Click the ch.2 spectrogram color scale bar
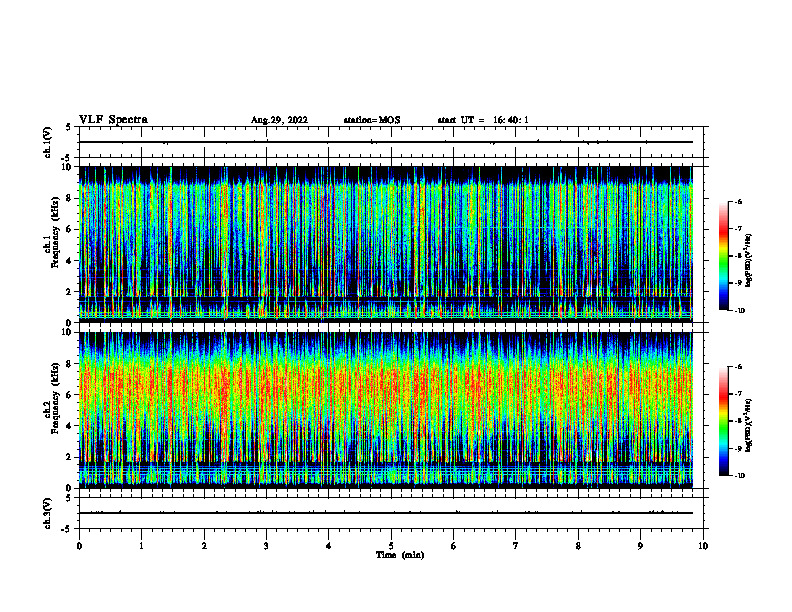This screenshot has width=792, height=612. [x=723, y=421]
